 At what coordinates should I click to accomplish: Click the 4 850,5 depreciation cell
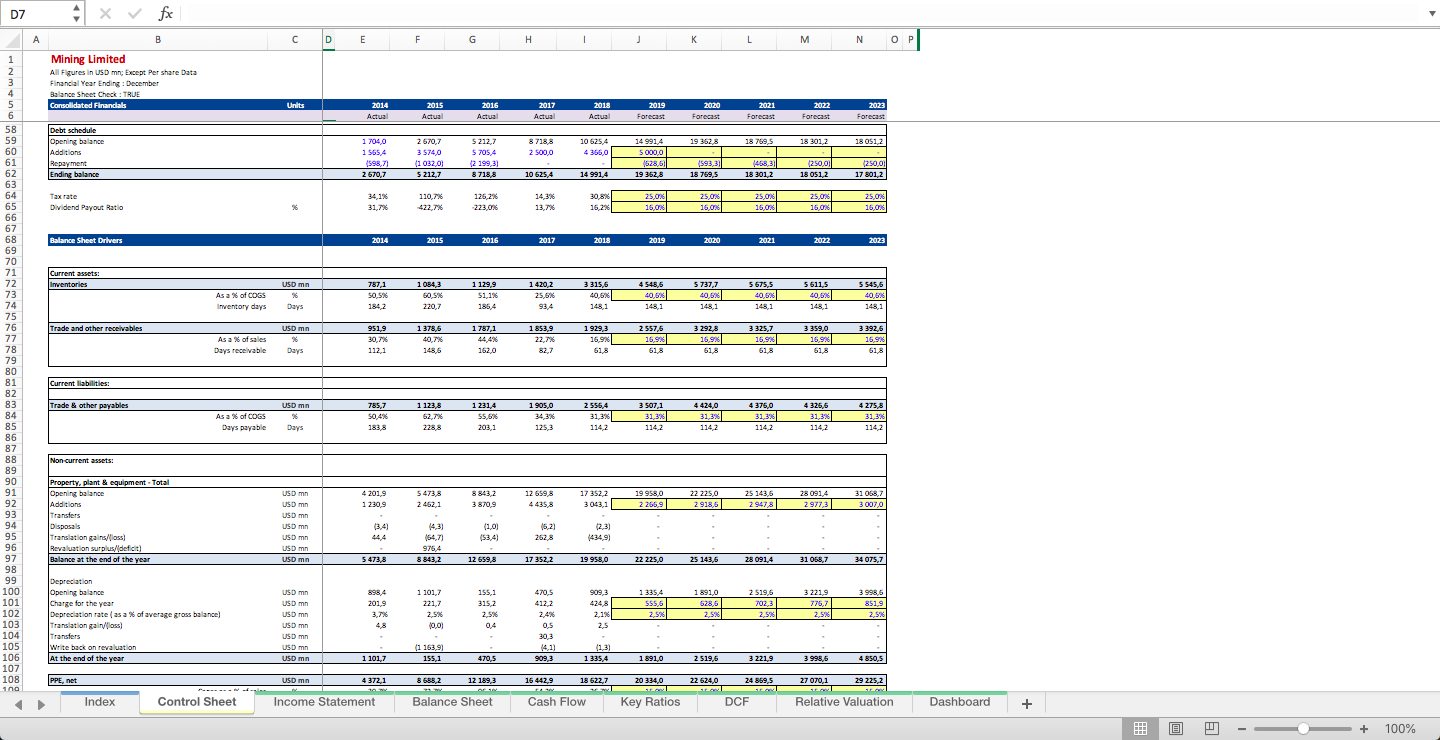coord(859,658)
